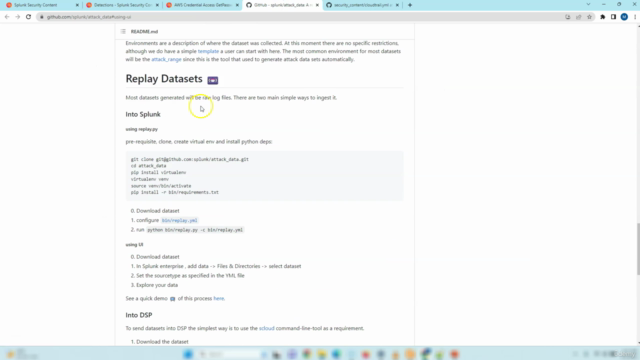The height and width of the screenshot is (360, 640).
Task: Open the template link
Action: [x=208, y=51]
